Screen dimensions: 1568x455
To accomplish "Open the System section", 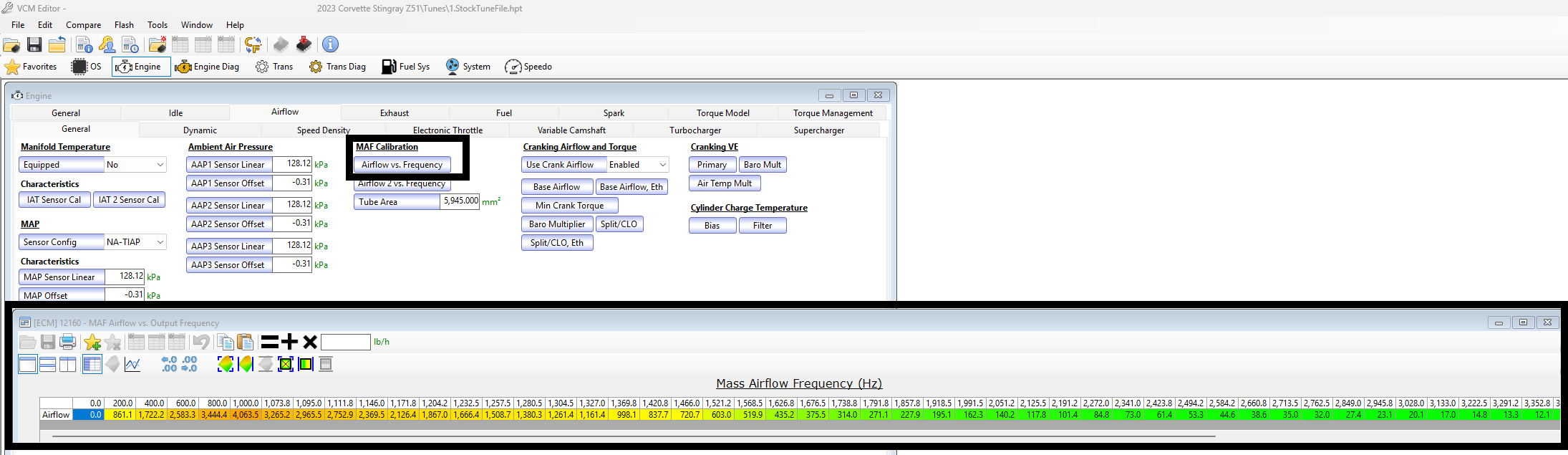I will point(468,67).
